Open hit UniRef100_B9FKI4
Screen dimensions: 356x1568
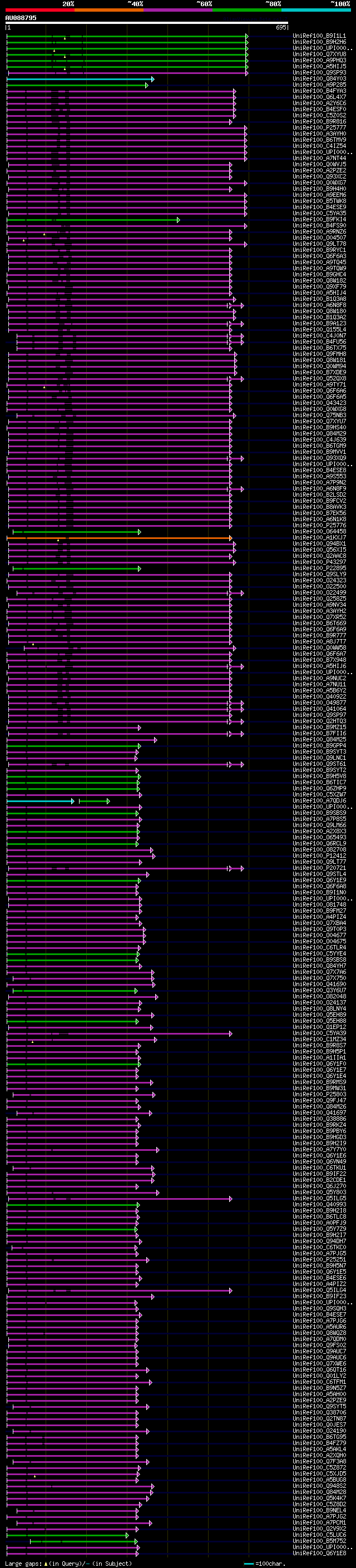pyautogui.click(x=319, y=219)
